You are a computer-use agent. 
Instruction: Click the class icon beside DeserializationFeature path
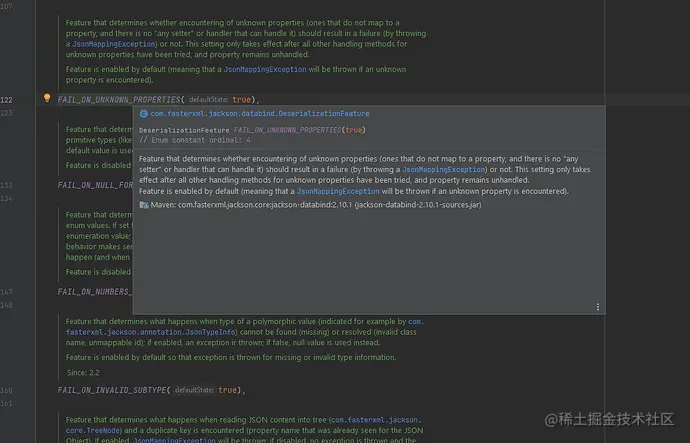(143, 113)
